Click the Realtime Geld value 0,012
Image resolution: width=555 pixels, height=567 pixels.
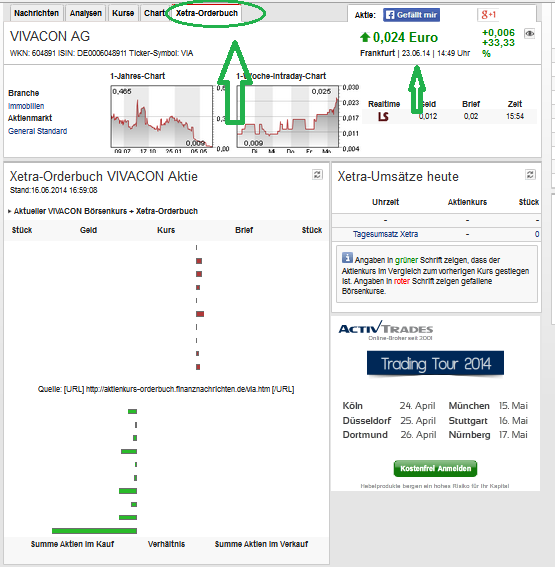click(428, 116)
